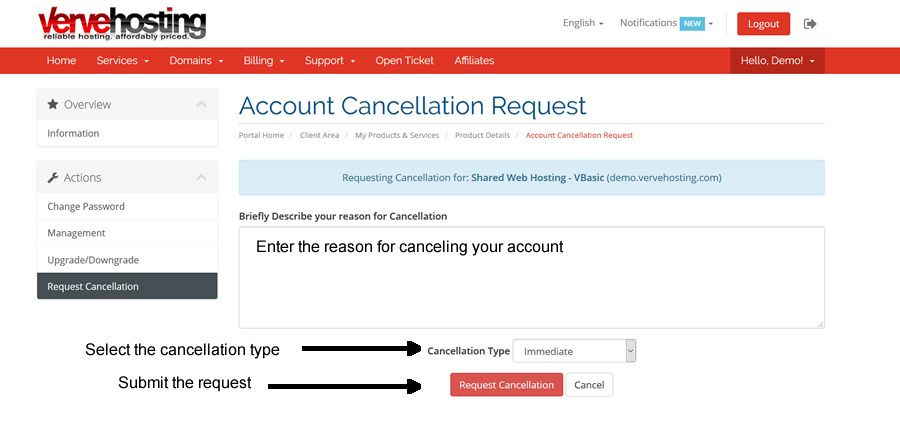Go to the Product Details breadcrumb

(x=482, y=136)
